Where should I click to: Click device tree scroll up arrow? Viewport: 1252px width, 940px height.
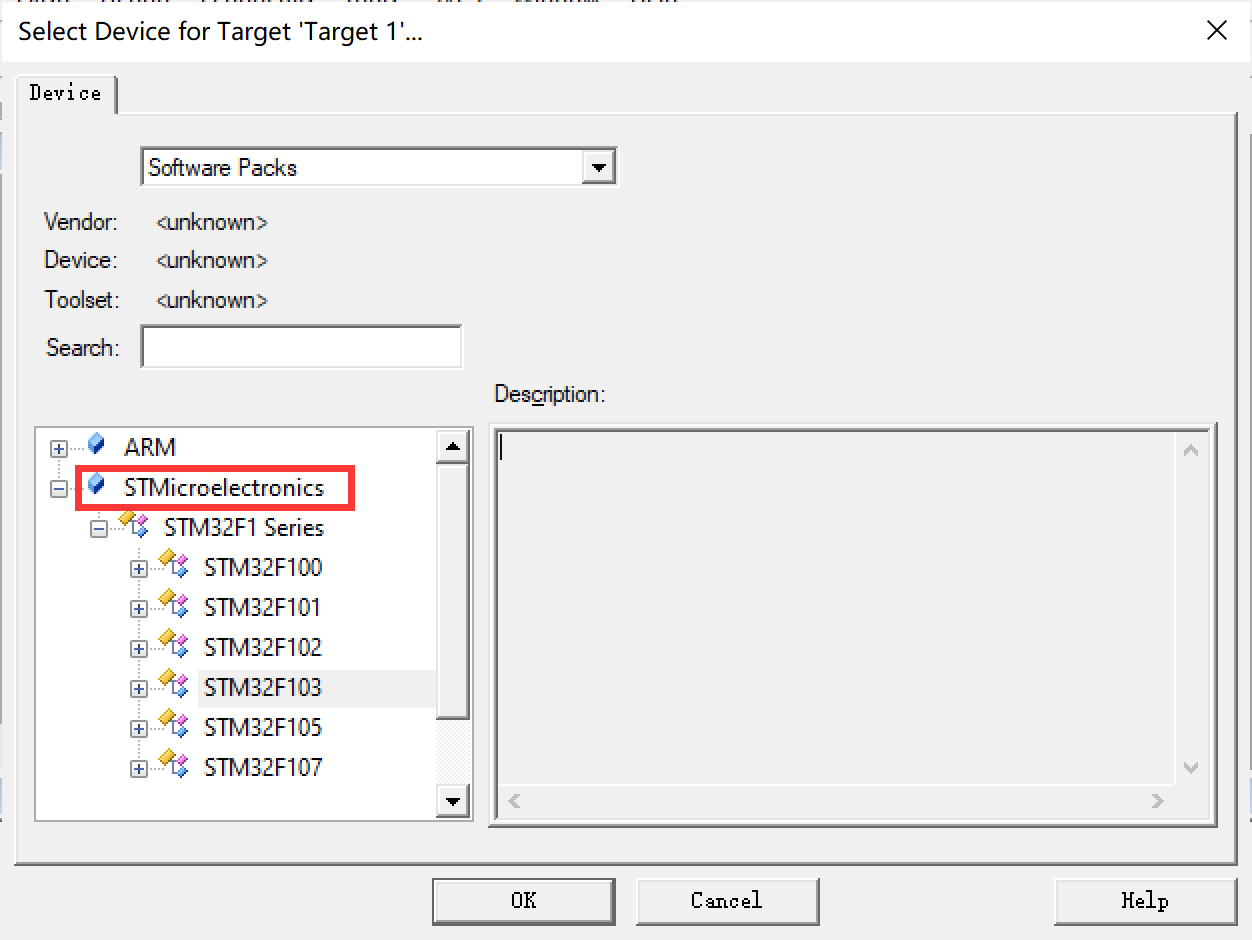[453, 446]
